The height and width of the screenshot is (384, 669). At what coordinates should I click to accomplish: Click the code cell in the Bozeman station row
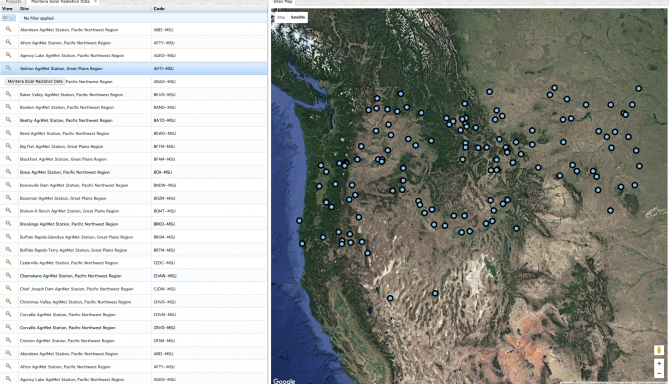[209, 198]
